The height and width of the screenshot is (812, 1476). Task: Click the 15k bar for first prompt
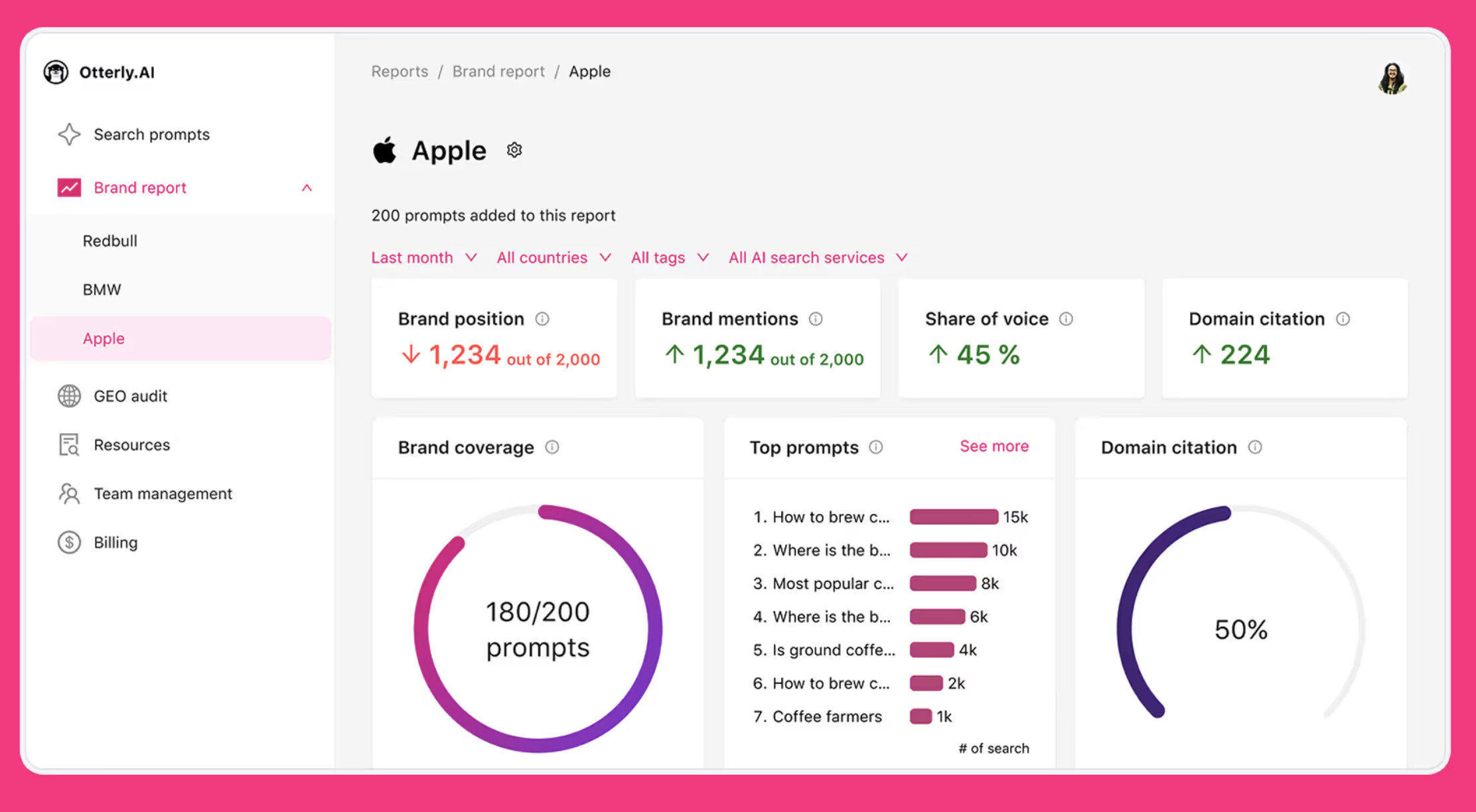[954, 517]
